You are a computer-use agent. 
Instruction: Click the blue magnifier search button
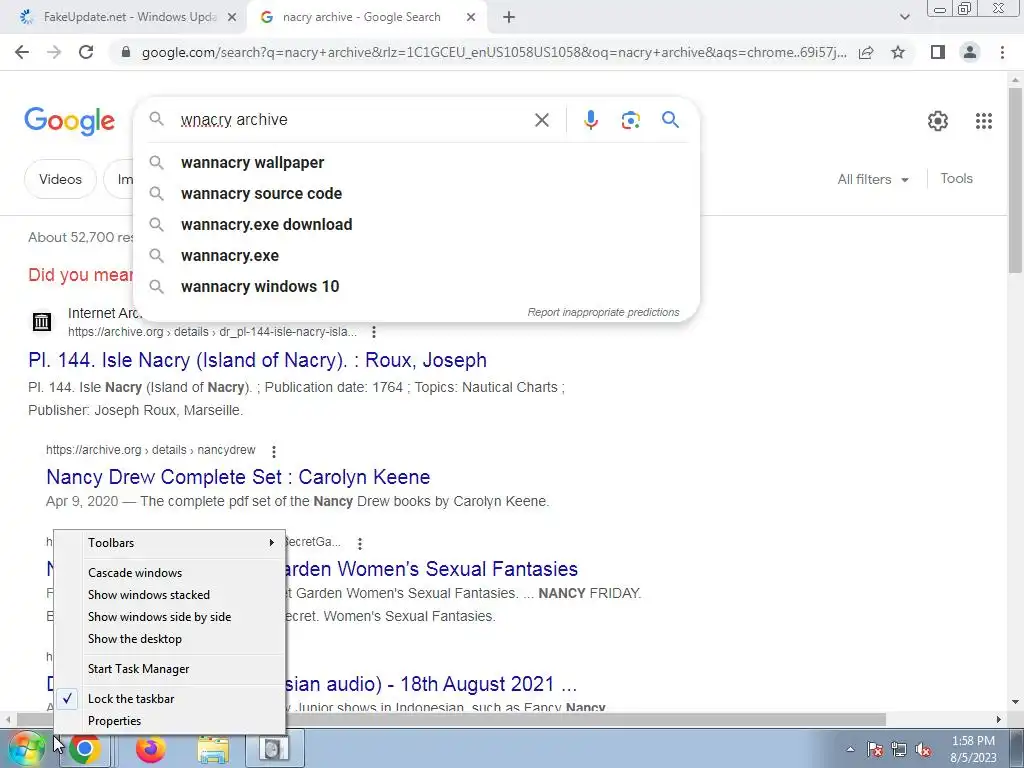671,120
